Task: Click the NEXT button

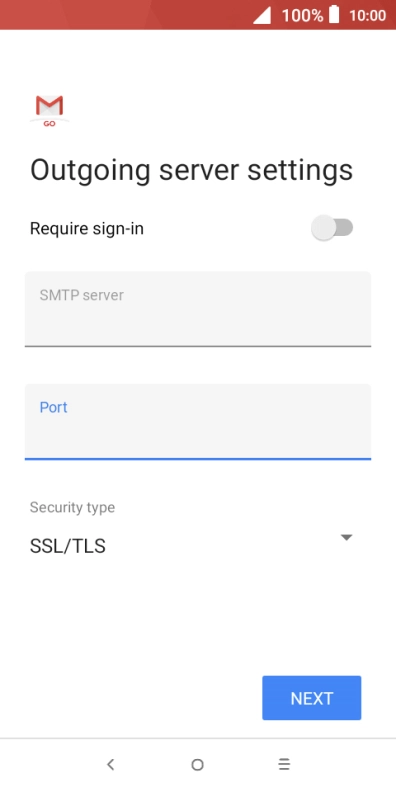Action: tap(312, 698)
